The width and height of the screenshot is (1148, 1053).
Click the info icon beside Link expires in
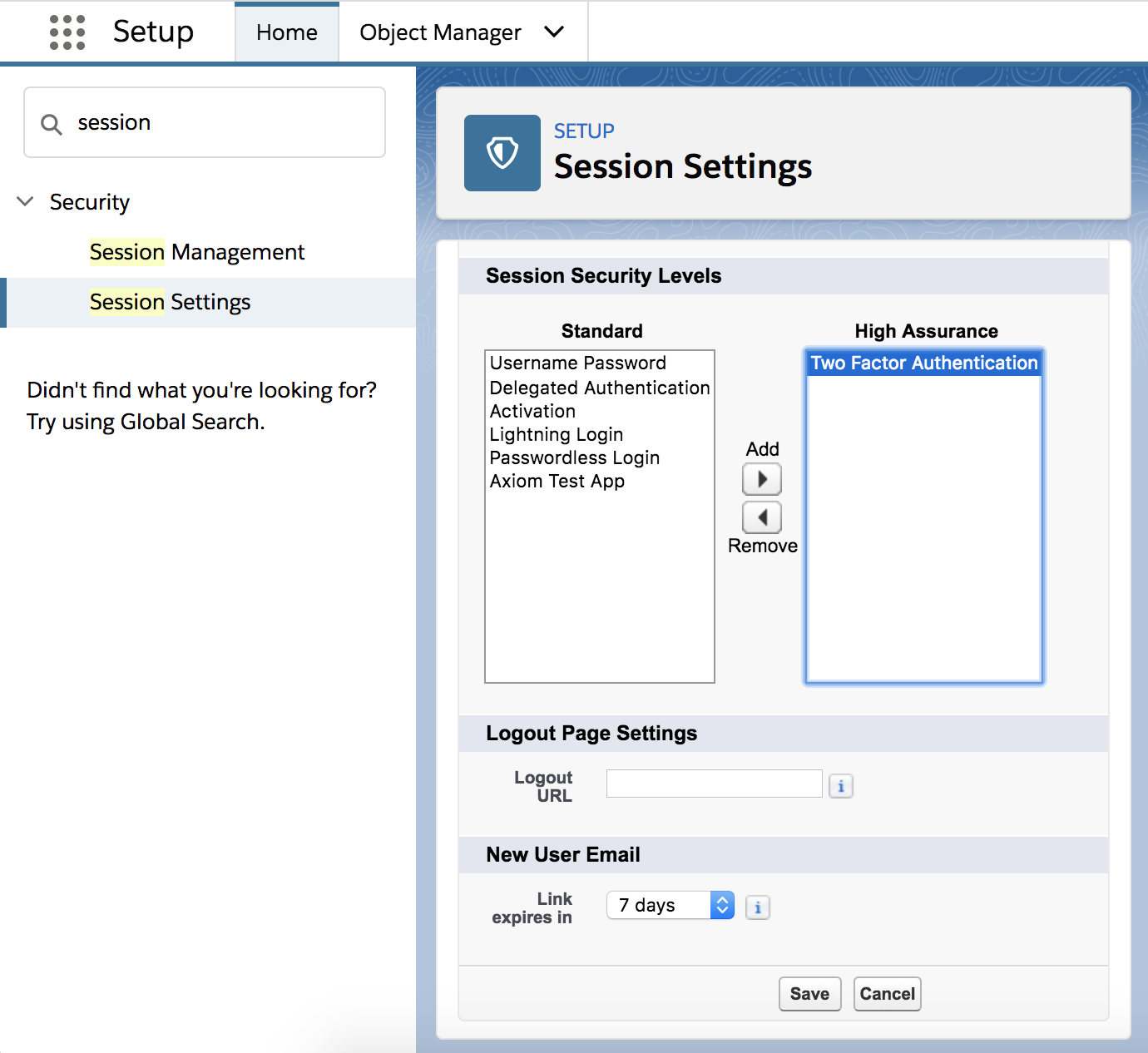click(757, 907)
